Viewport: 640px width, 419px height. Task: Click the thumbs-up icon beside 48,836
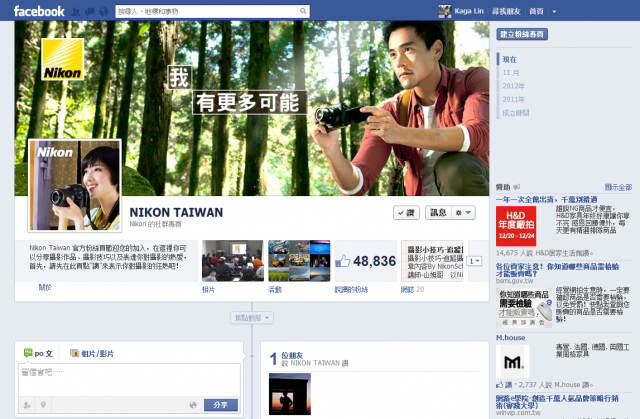pos(343,261)
